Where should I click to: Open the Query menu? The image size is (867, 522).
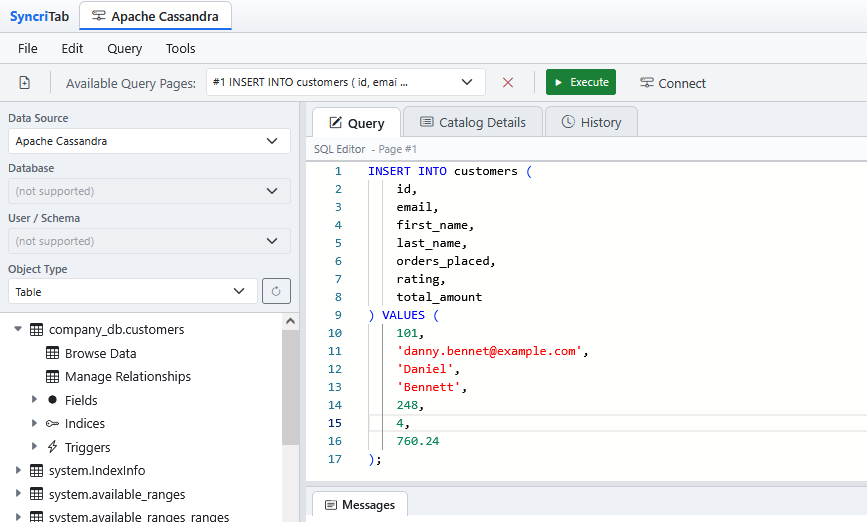[x=124, y=49]
